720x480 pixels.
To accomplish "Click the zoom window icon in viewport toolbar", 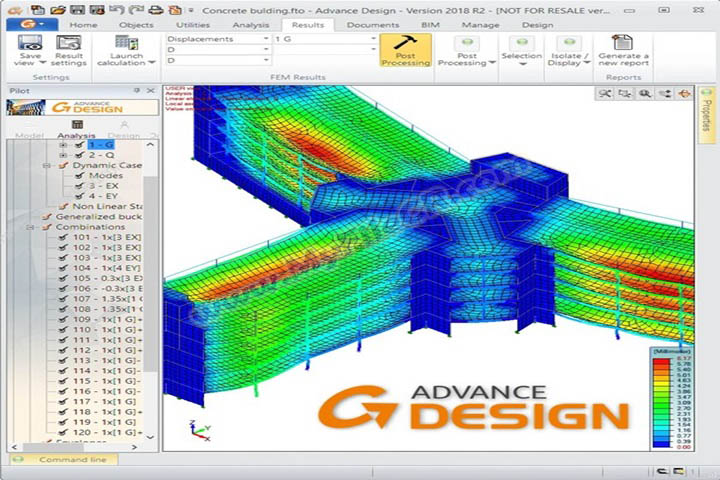I will point(624,94).
